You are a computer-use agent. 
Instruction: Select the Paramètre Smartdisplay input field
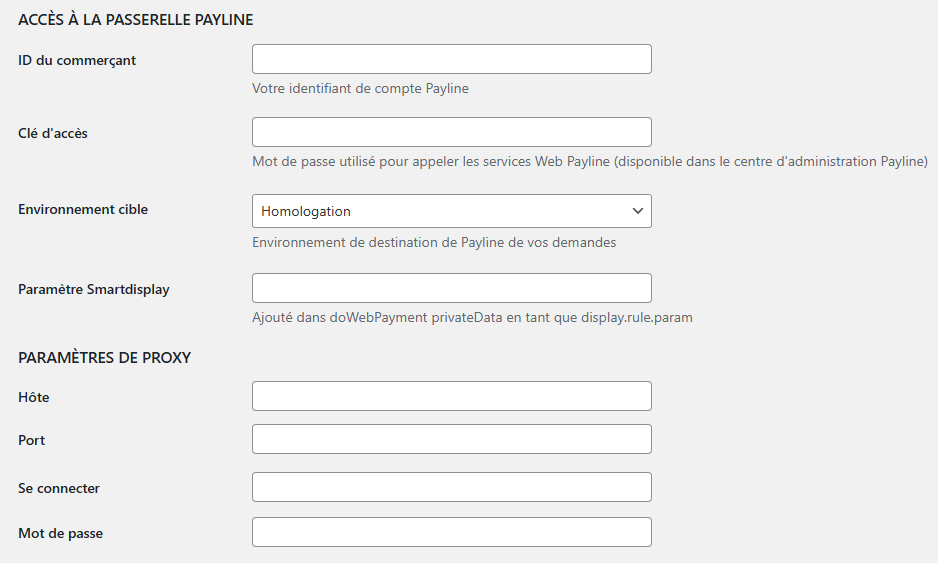[x=452, y=288]
